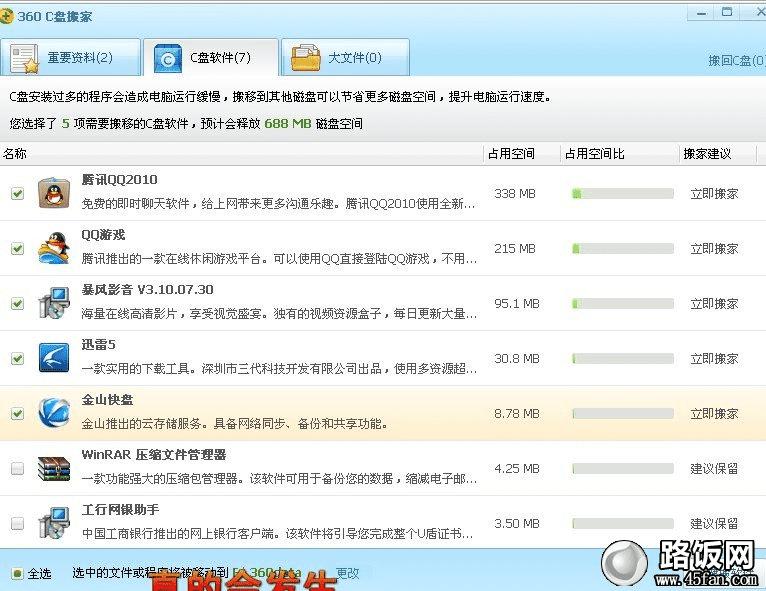This screenshot has height=591, width=766.
Task: Click 立即搬家 for 金山快盘
Action: (714, 414)
